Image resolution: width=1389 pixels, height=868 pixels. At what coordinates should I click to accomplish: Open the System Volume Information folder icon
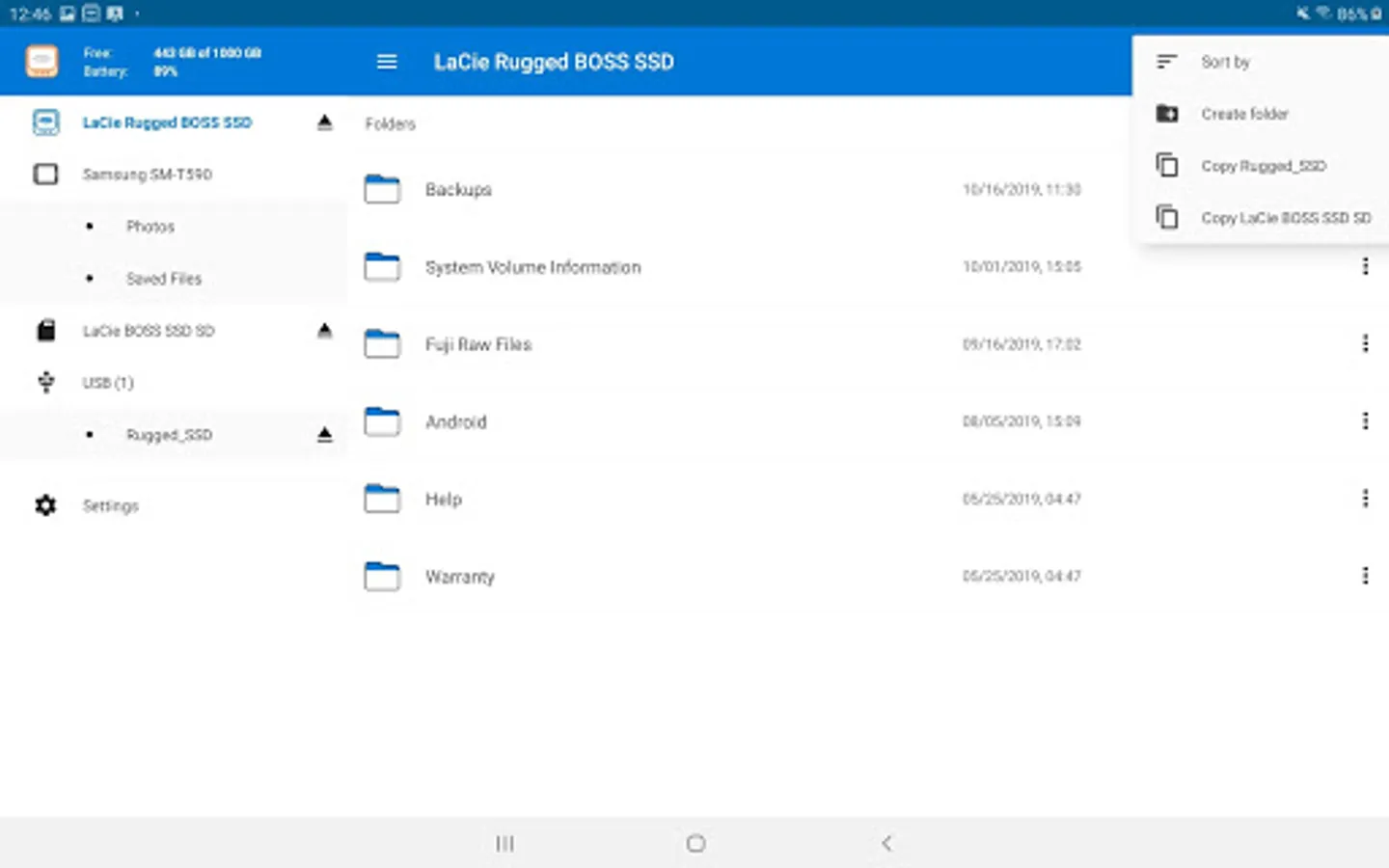[382, 266]
